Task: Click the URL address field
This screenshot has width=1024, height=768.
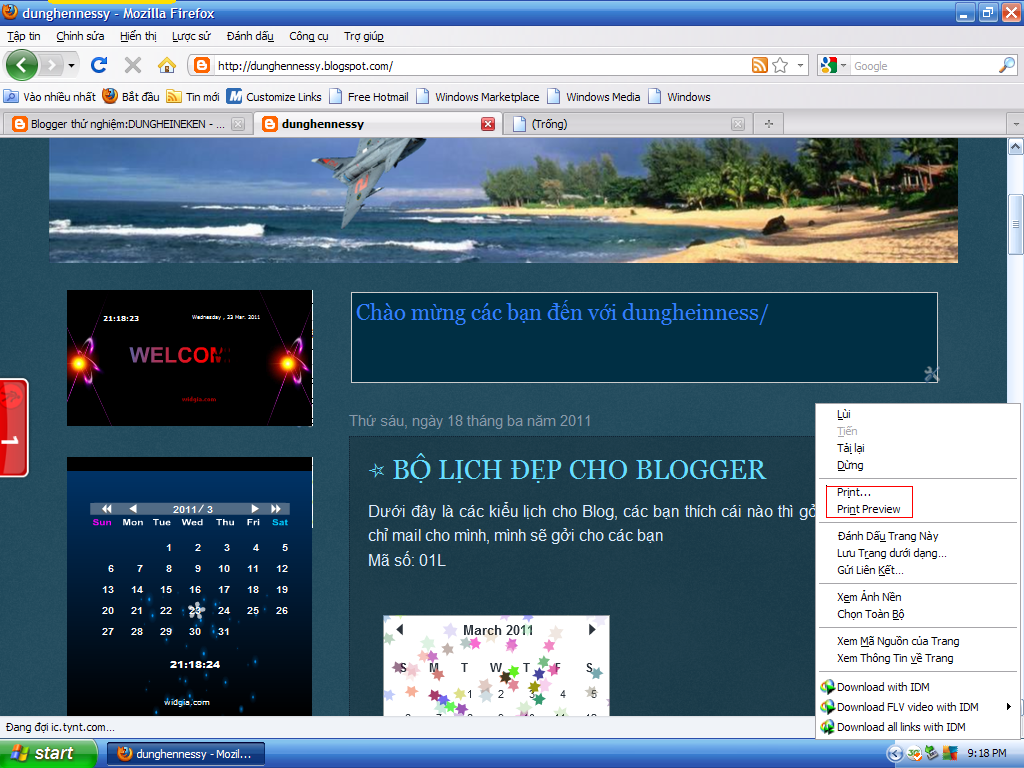Action: [x=482, y=65]
